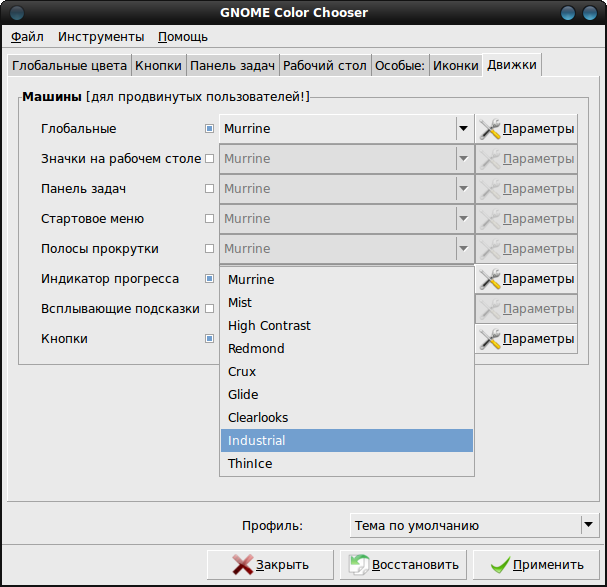This screenshot has width=607, height=587.
Task: Open Parameters for the Global engine row
Action: [526, 129]
